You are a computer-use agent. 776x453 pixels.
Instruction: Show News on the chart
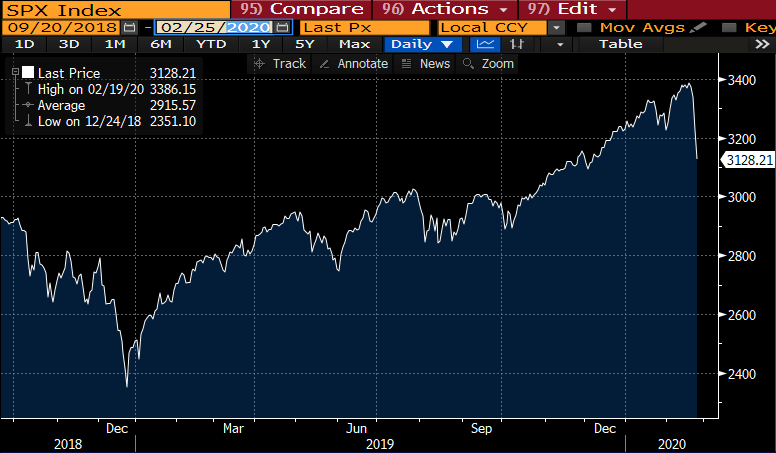[426, 63]
